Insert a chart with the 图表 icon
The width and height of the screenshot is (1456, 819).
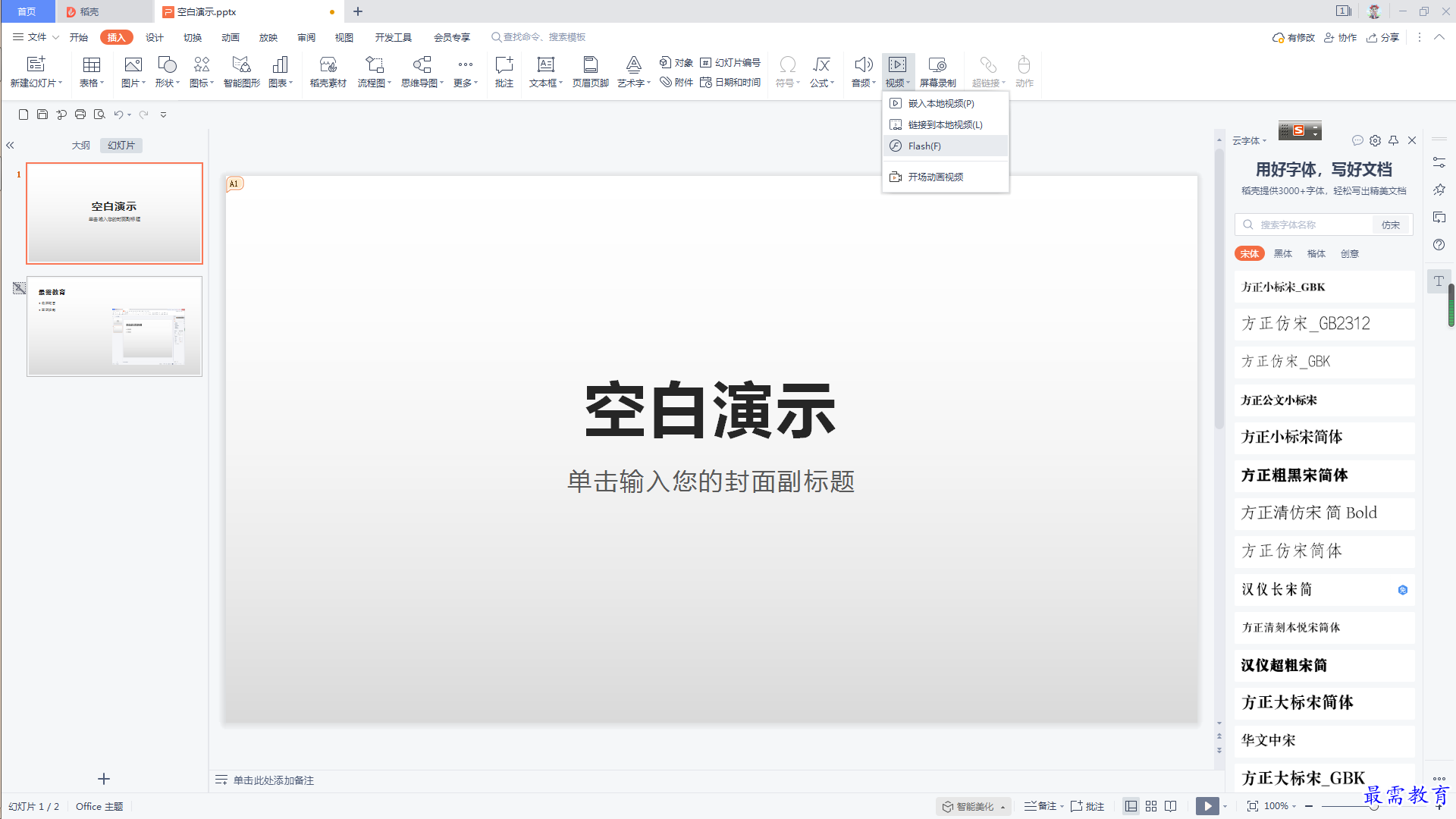coord(281,64)
